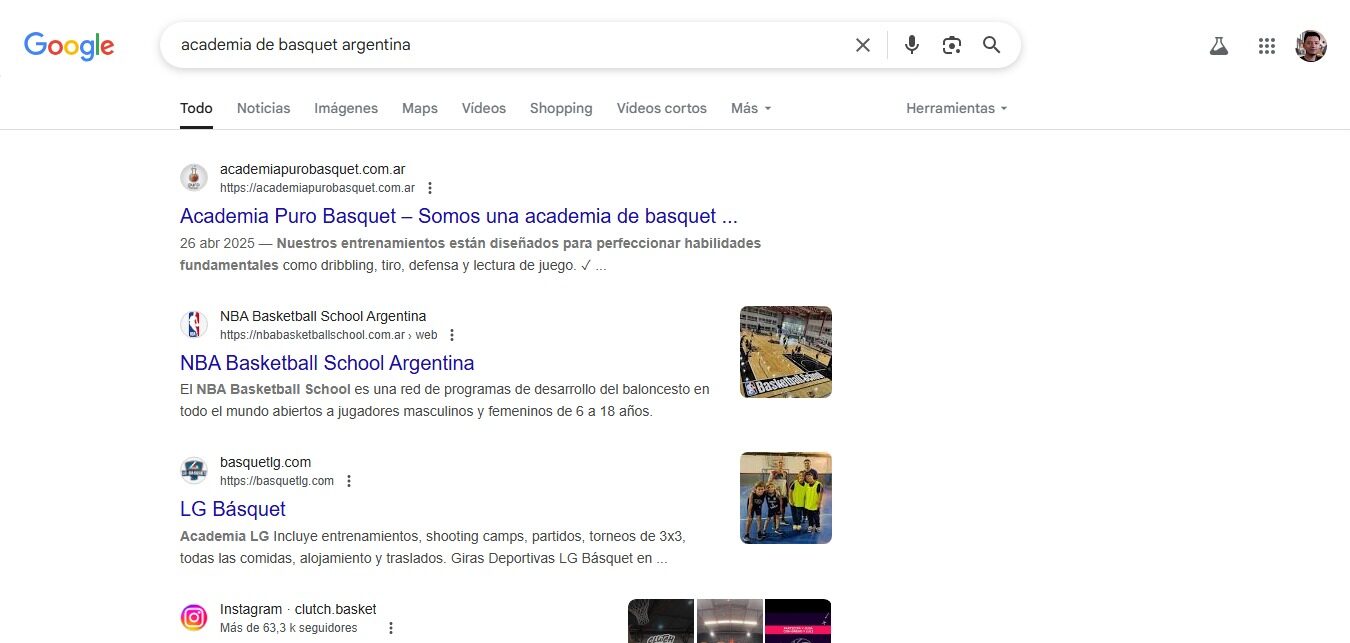Screen dimensions: 1350x643
Task: Open LG Básquet team photo thumbnail
Action: point(786,498)
